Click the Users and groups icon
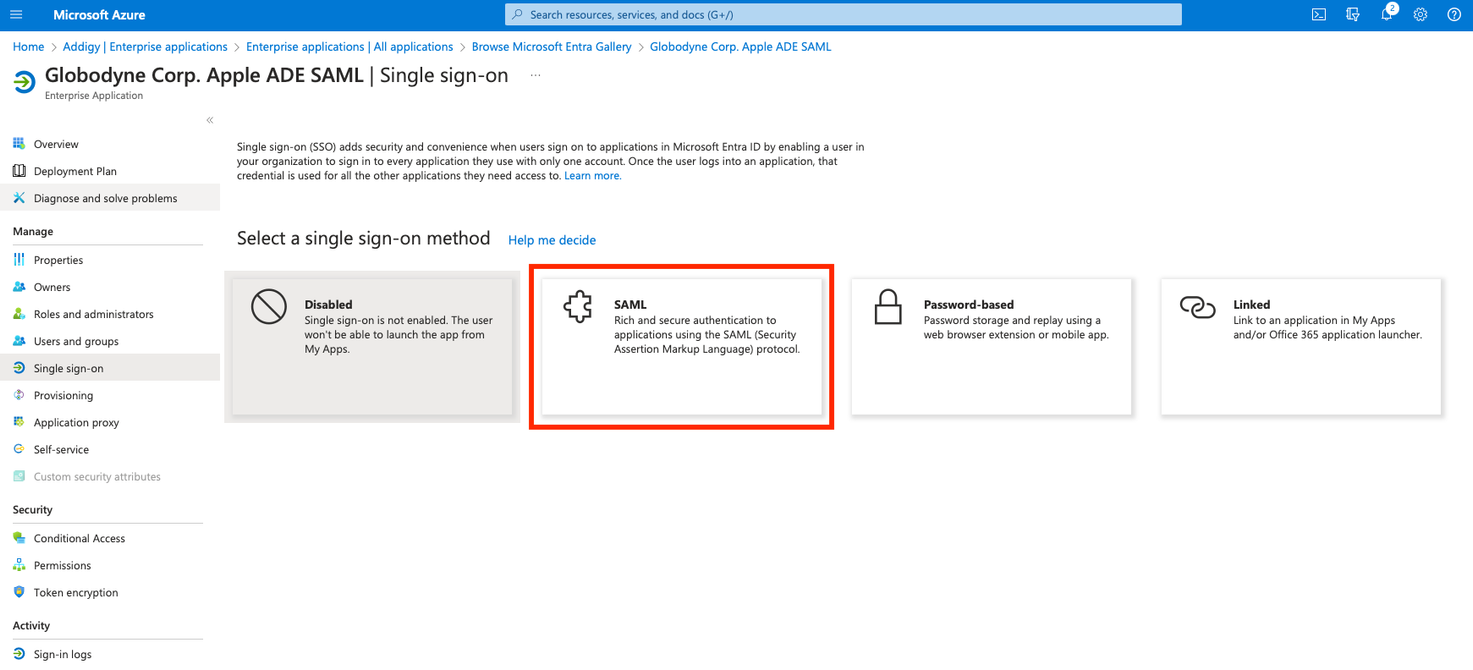 [19, 341]
